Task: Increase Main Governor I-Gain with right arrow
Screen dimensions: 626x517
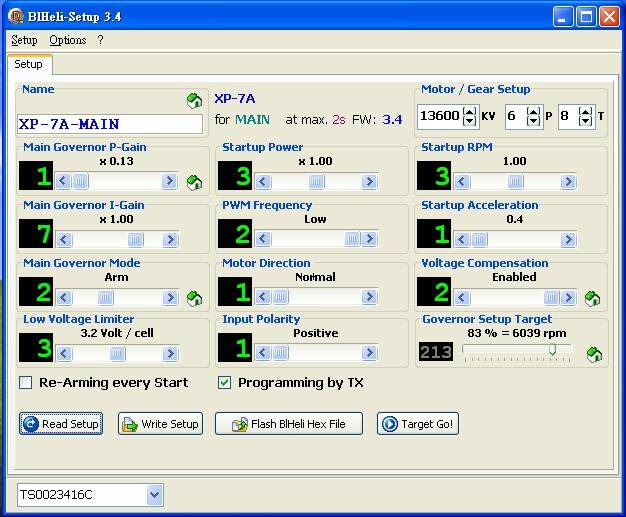Action: (x=170, y=240)
